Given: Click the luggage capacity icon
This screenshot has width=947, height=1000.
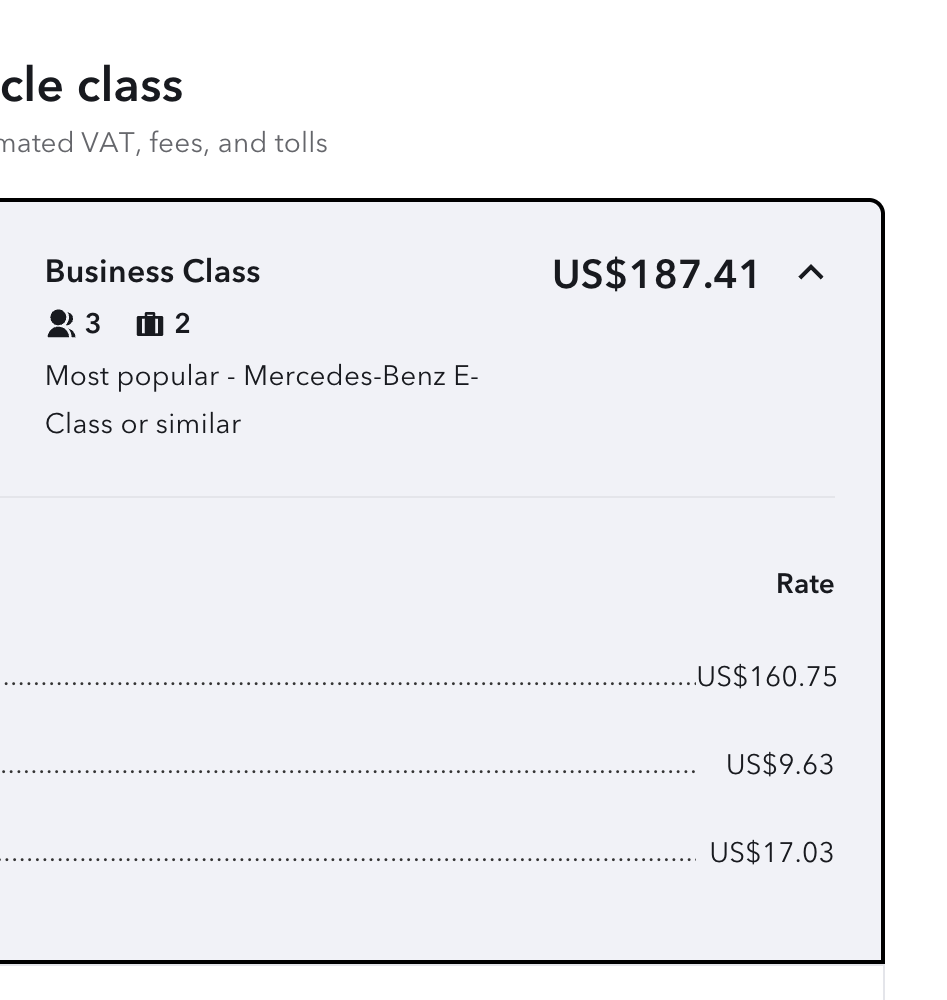Looking at the screenshot, I should (149, 324).
